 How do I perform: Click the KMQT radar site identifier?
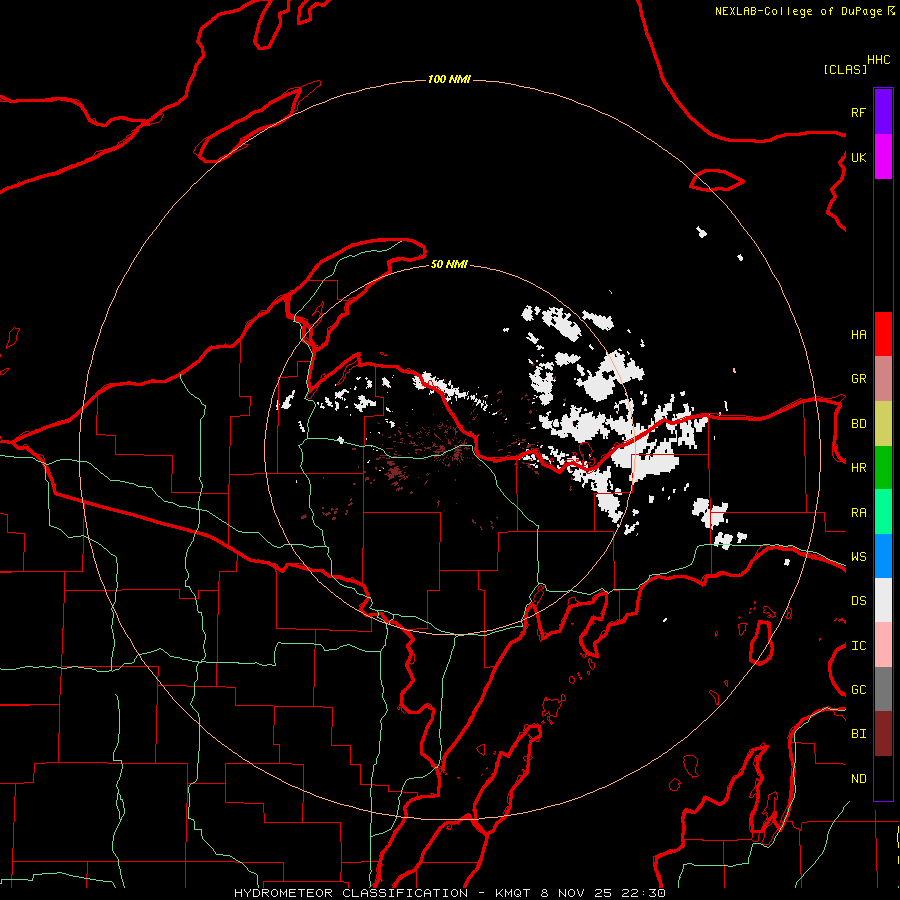513,893
